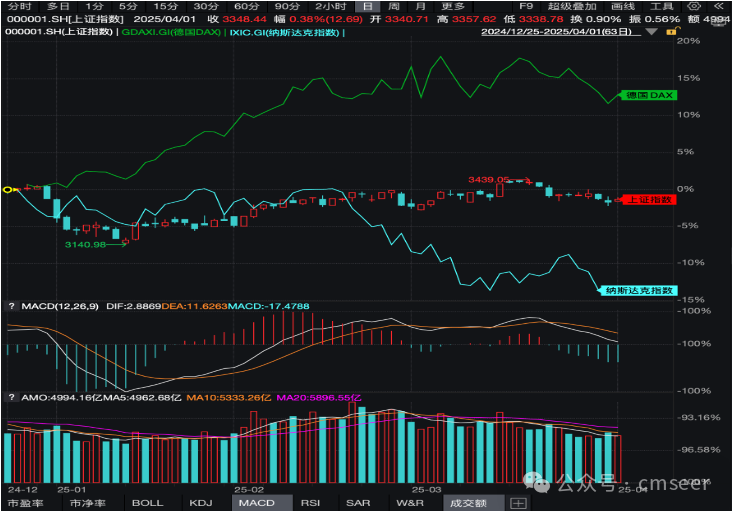Click the 德国DAX line label
This screenshot has height=512, width=732.
[649, 95]
